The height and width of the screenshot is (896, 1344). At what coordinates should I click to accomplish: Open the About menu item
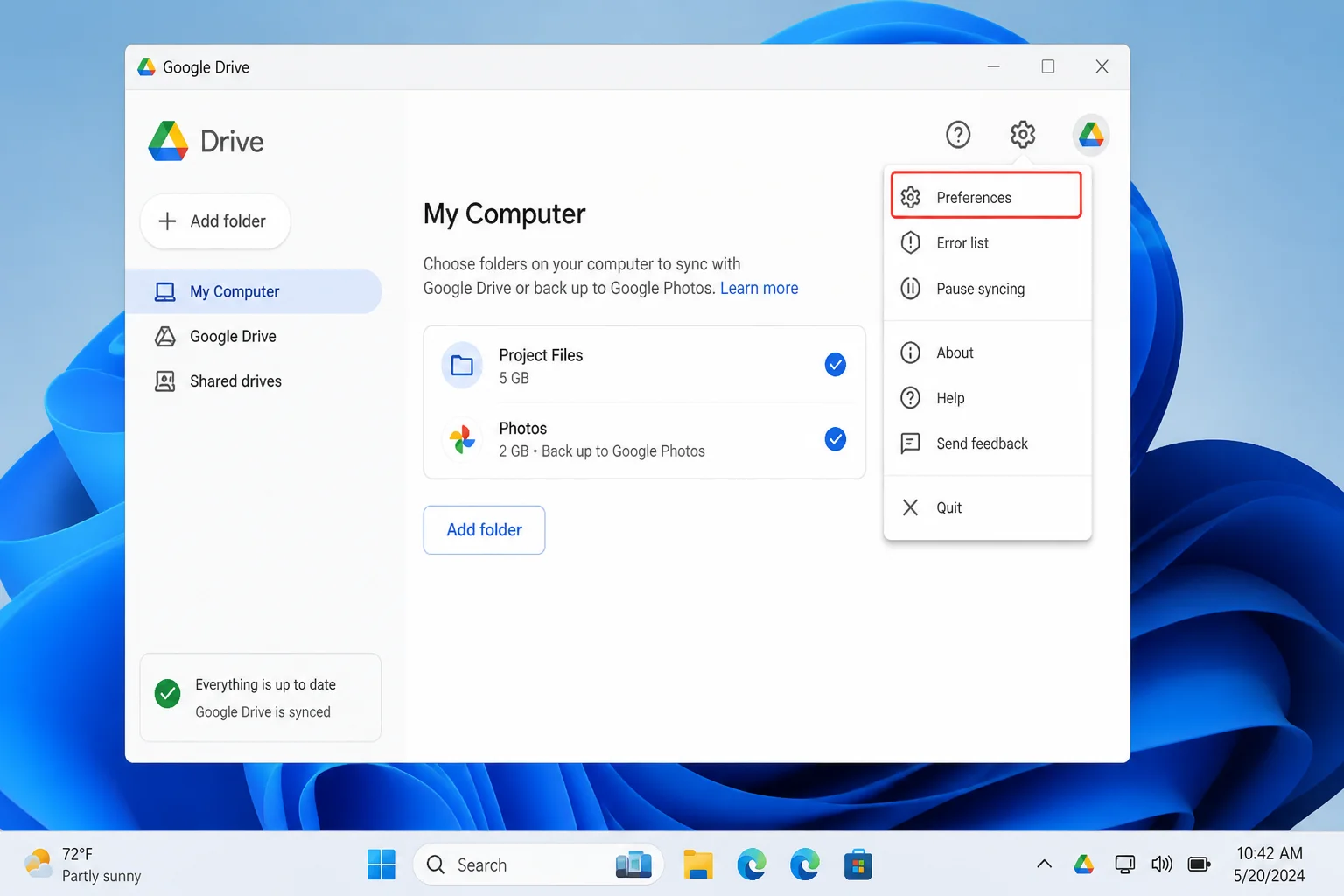click(x=986, y=353)
